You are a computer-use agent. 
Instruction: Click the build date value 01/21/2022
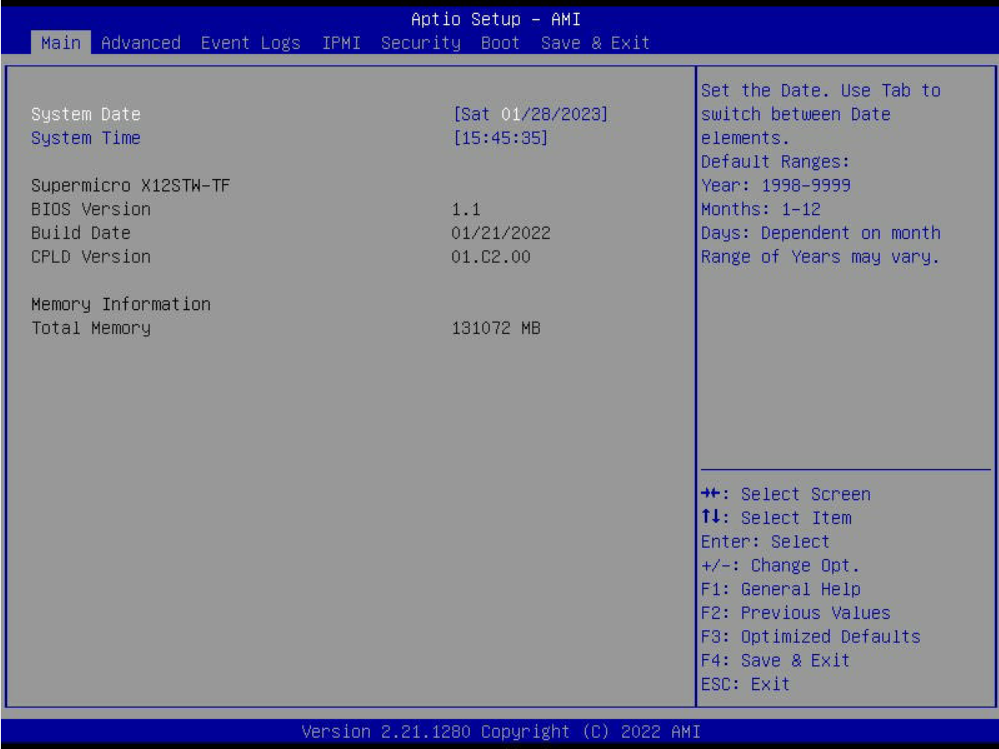click(501, 232)
